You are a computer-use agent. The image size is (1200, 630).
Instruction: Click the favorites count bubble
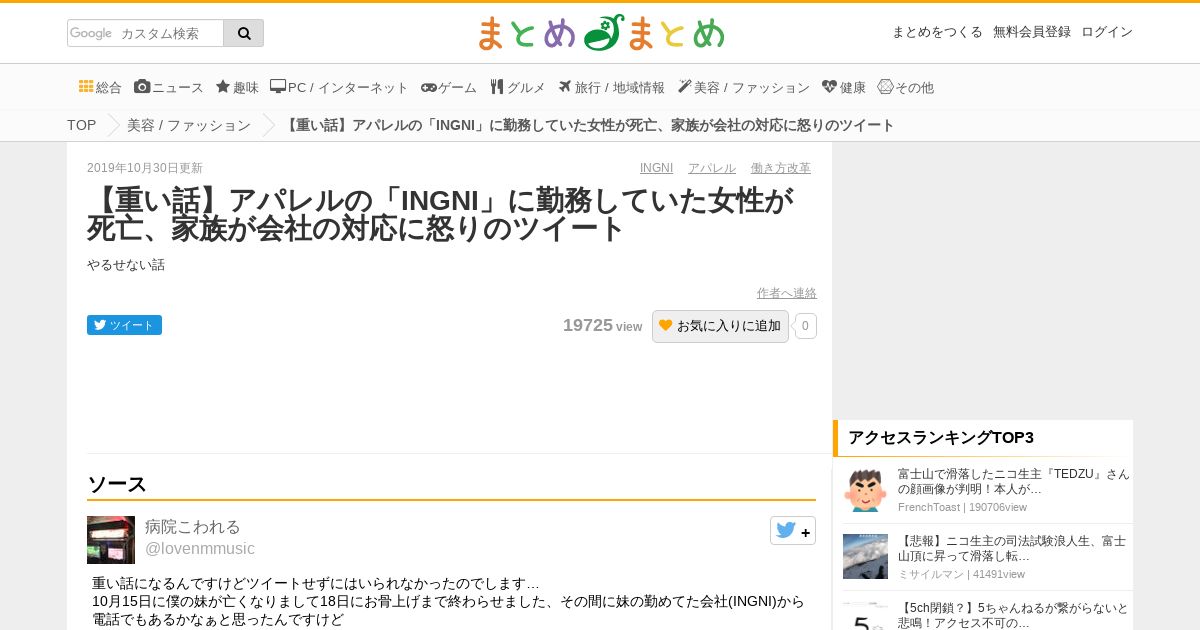pos(806,326)
